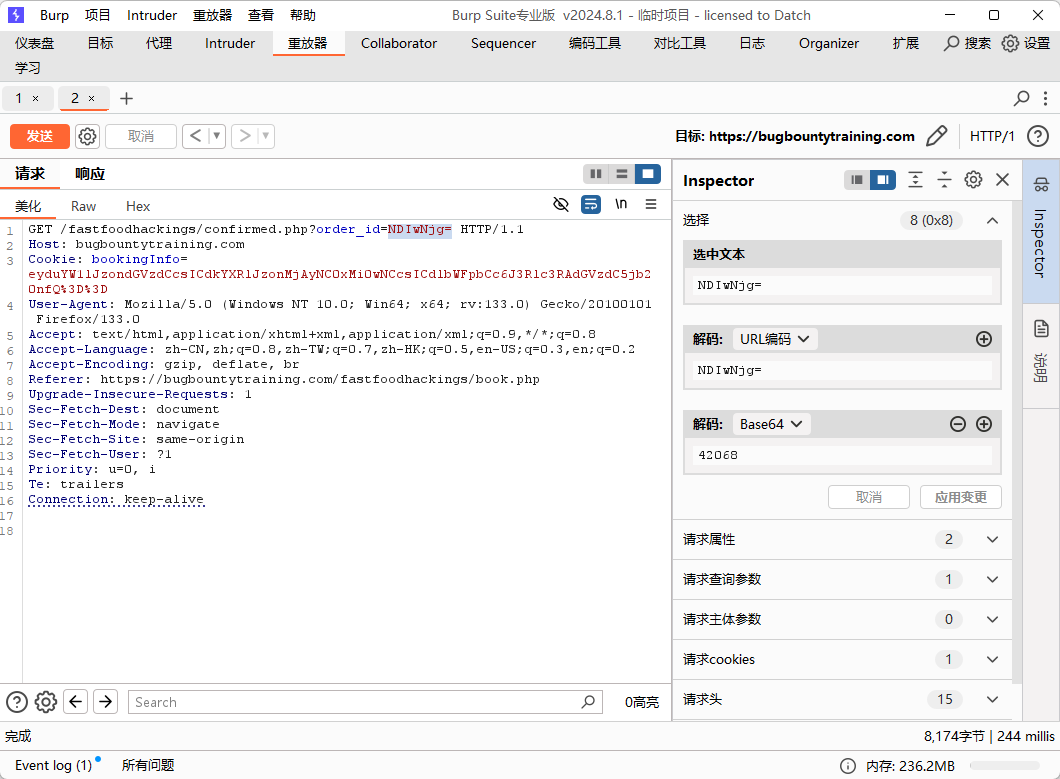Set Inspector right-docked layout toggle
Screen dimensions: 1060x779
[x=883, y=180]
